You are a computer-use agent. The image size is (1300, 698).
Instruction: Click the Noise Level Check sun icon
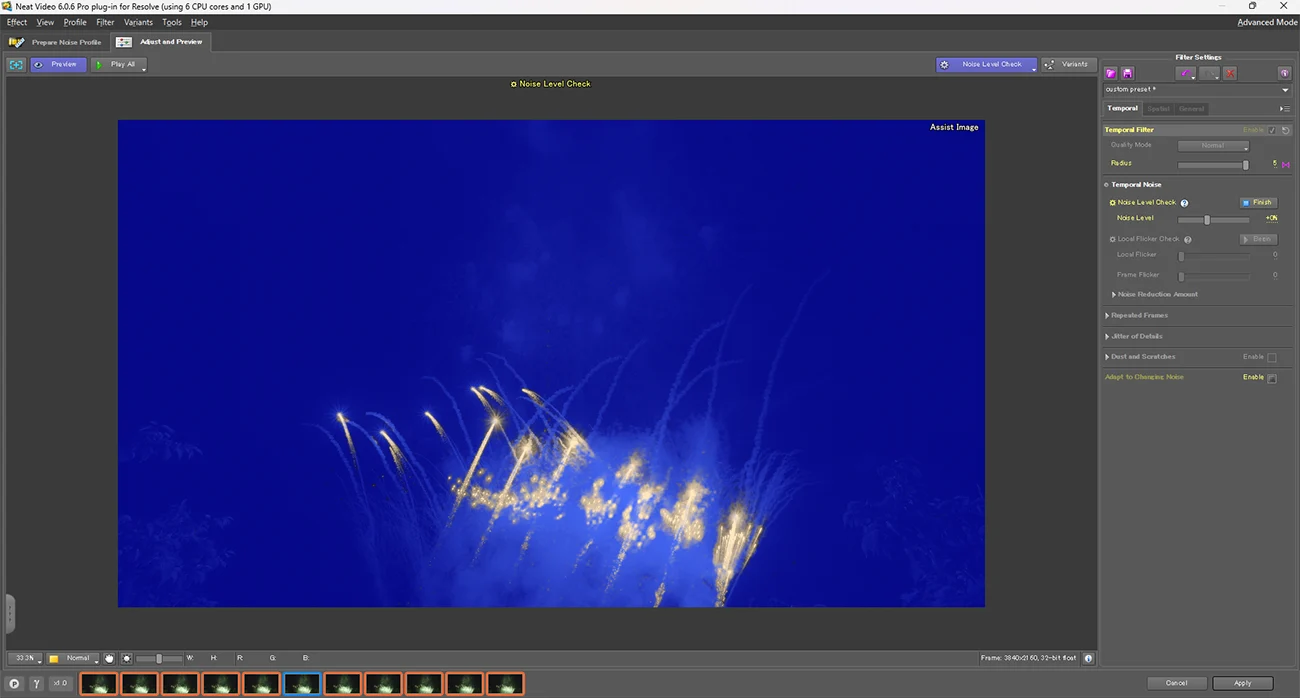[1112, 203]
